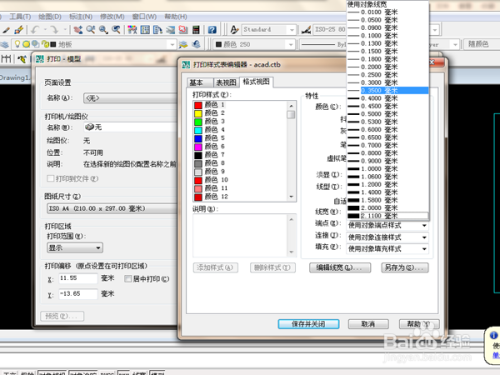Choose 1.0000 毫米 lineweight in the list
Screen dimensions: 500x375
[387, 169]
